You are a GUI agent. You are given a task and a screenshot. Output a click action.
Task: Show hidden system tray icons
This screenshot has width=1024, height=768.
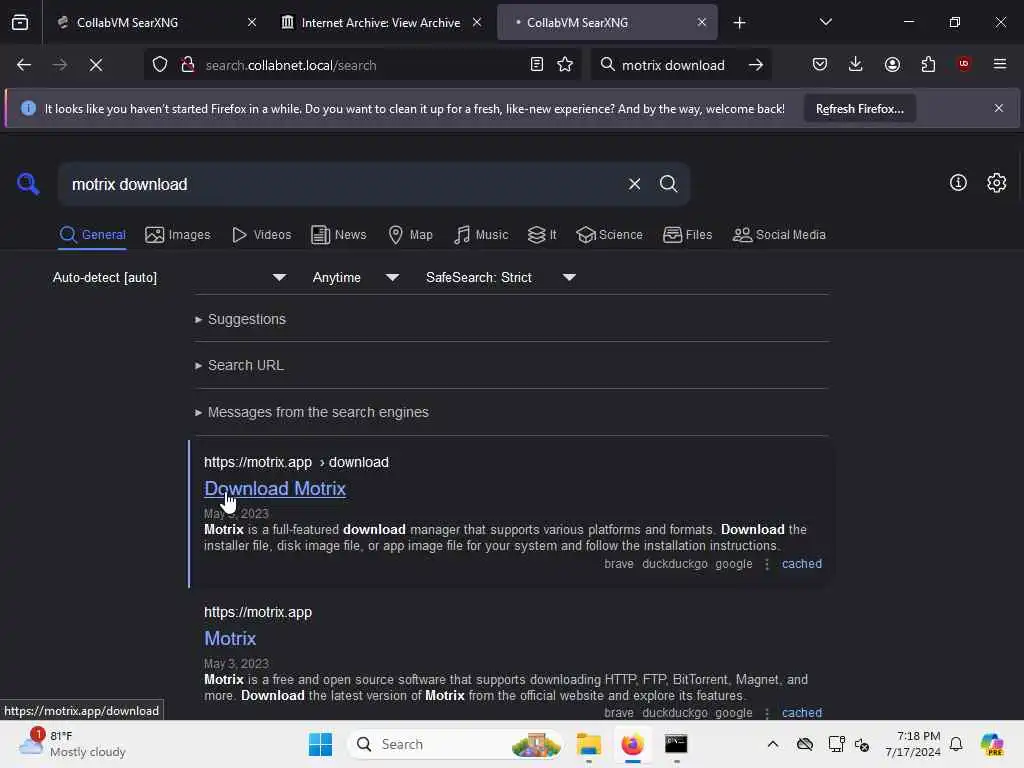(773, 744)
